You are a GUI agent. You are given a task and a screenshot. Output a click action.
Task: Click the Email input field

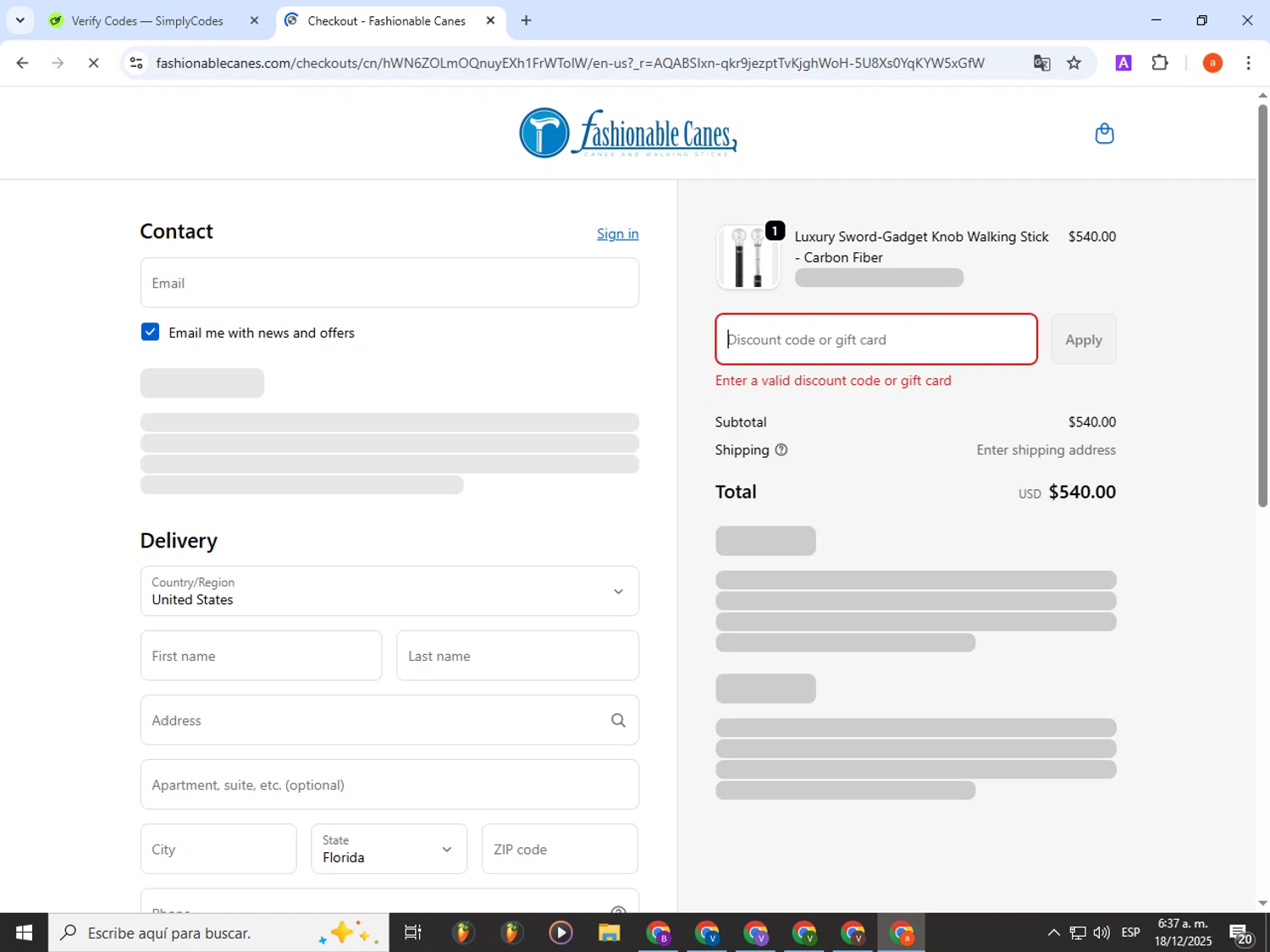[389, 283]
